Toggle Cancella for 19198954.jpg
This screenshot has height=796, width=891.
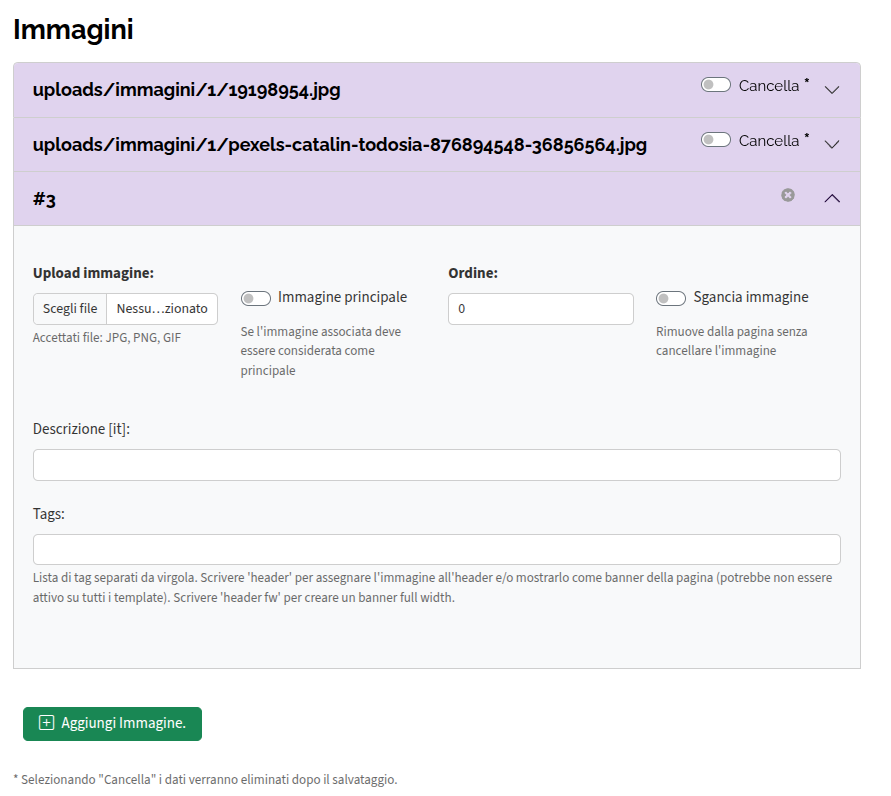tap(715, 85)
